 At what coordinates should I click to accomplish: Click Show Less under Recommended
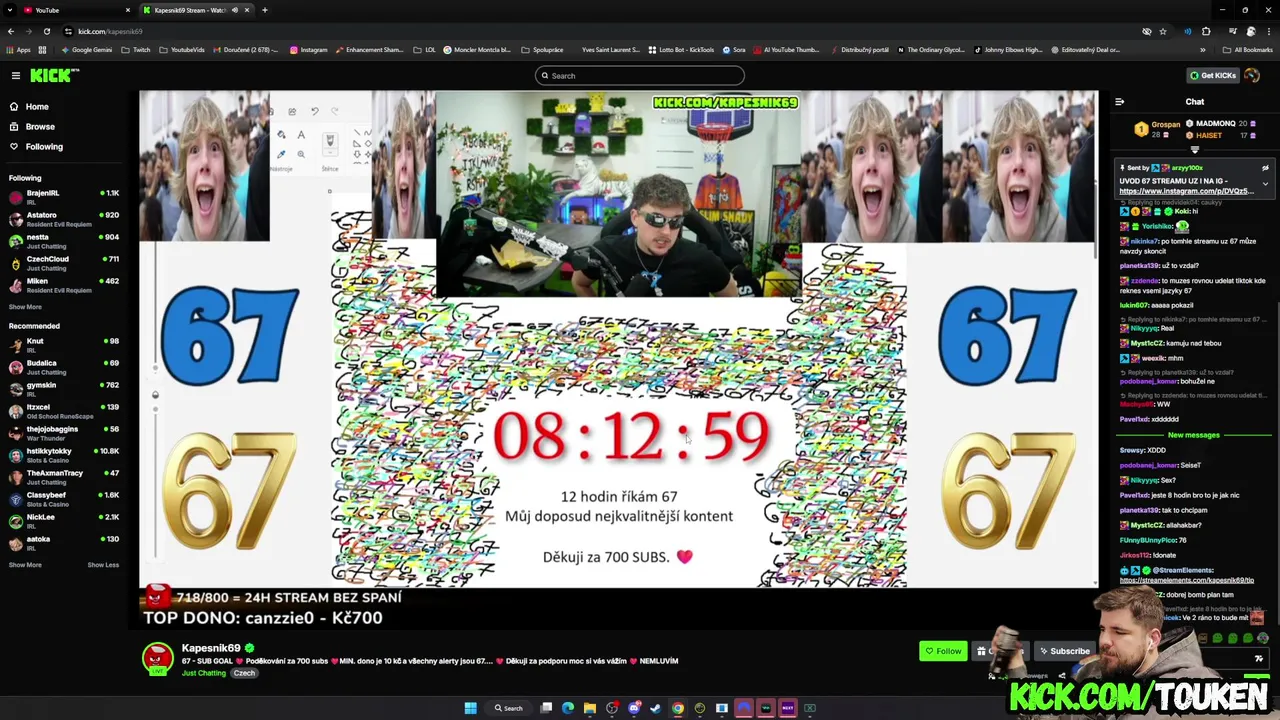click(x=103, y=565)
